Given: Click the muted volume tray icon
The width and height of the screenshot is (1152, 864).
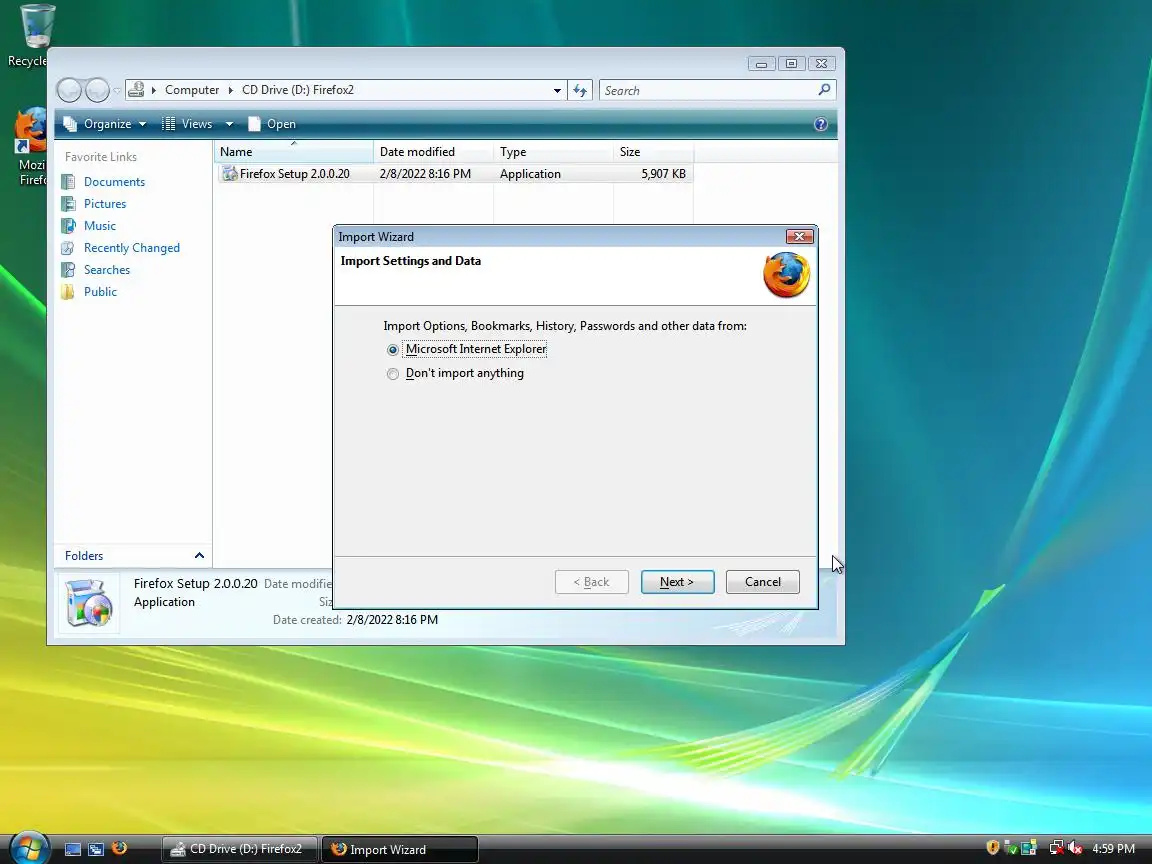Looking at the screenshot, I should (x=1075, y=849).
